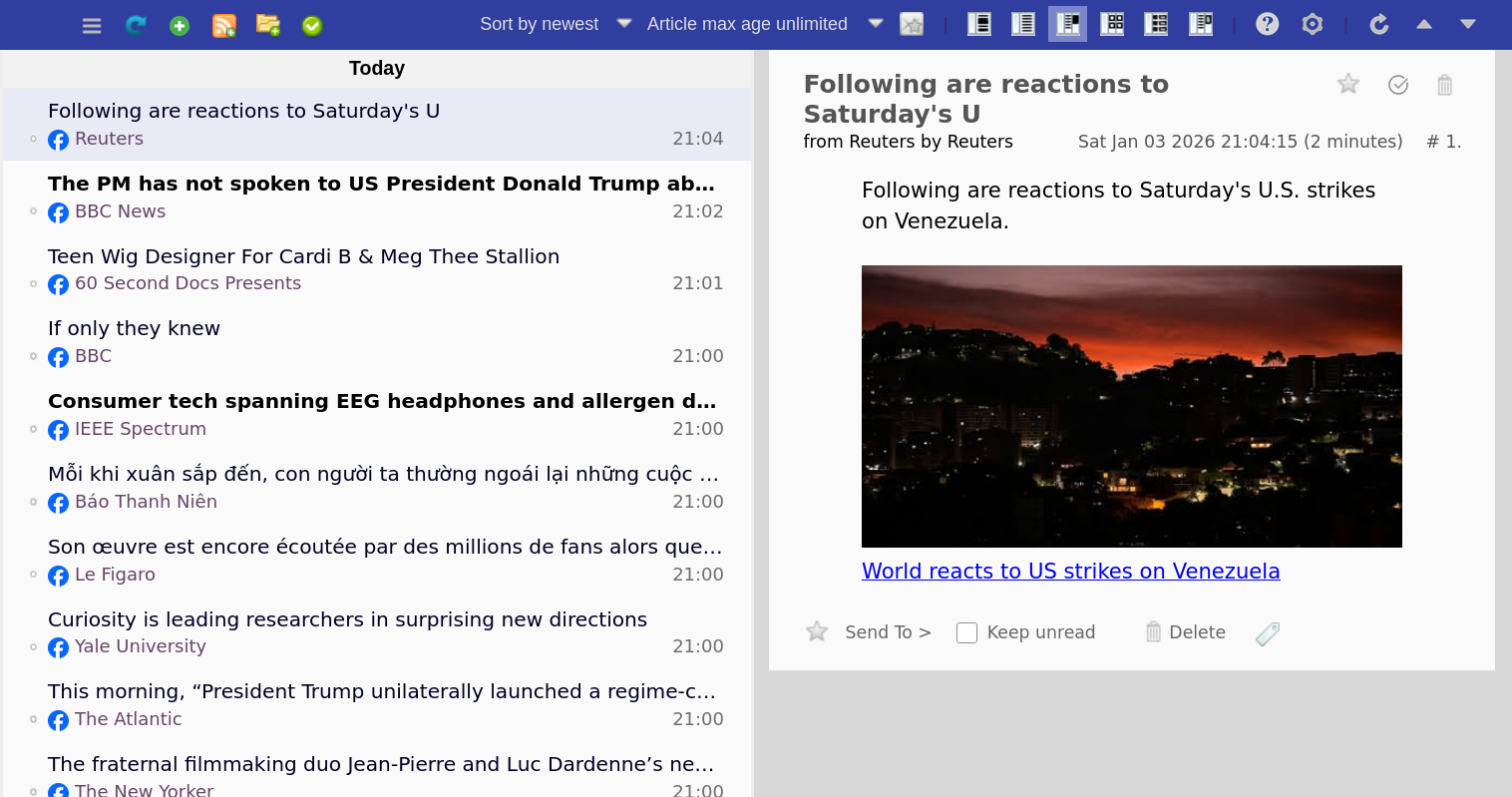Toggle the starred-only filter in the toolbar
The height and width of the screenshot is (797, 1512).
[x=912, y=24]
